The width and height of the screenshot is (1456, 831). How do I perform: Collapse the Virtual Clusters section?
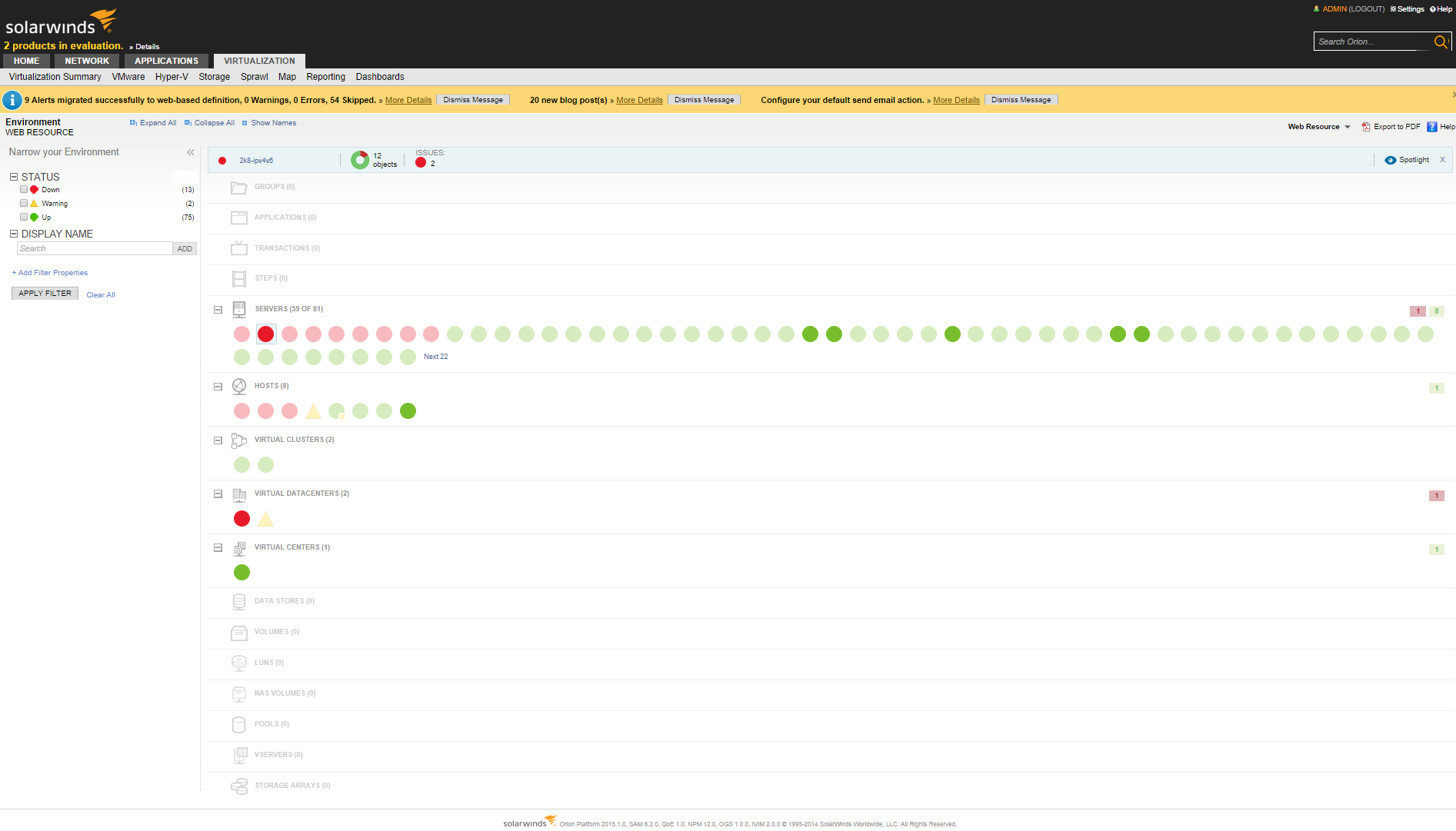(218, 440)
